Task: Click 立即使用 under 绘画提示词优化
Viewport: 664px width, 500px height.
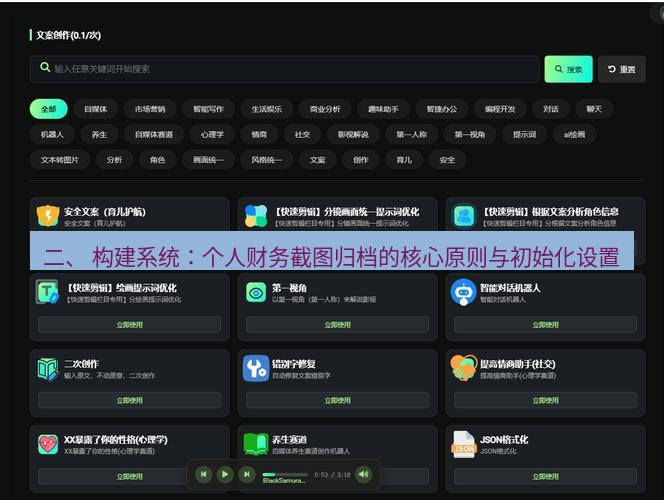Action: coord(130,324)
